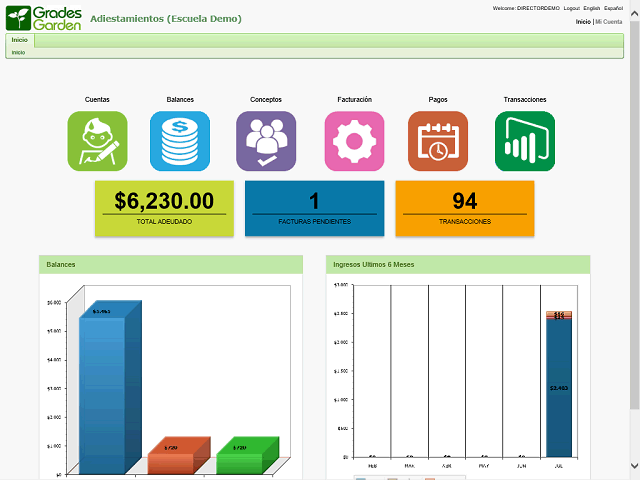Switch language to English
The width and height of the screenshot is (640, 480).
(591, 8)
